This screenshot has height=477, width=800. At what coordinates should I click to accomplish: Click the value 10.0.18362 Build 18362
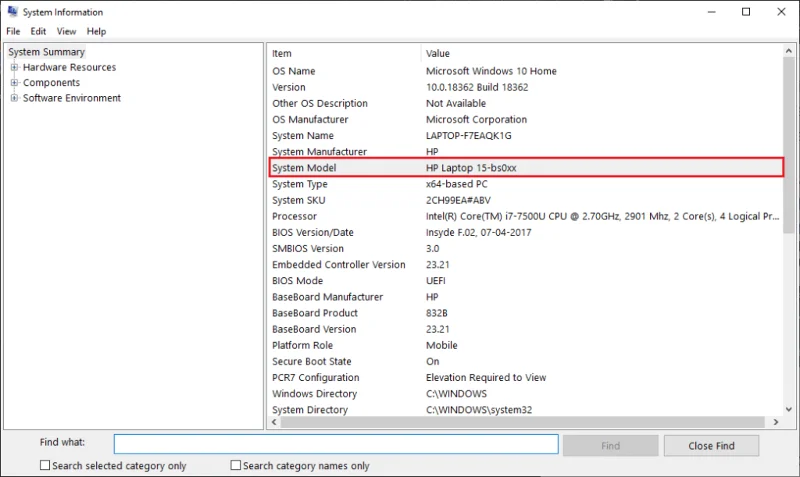coord(477,87)
